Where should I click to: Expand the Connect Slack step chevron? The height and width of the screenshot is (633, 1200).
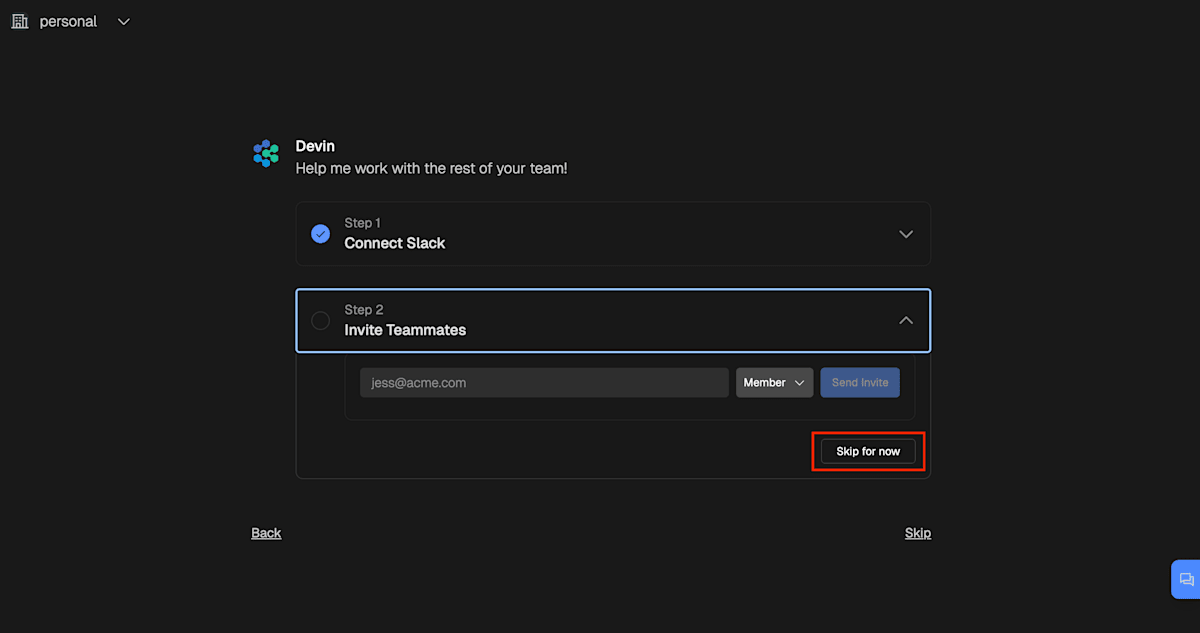tap(906, 234)
